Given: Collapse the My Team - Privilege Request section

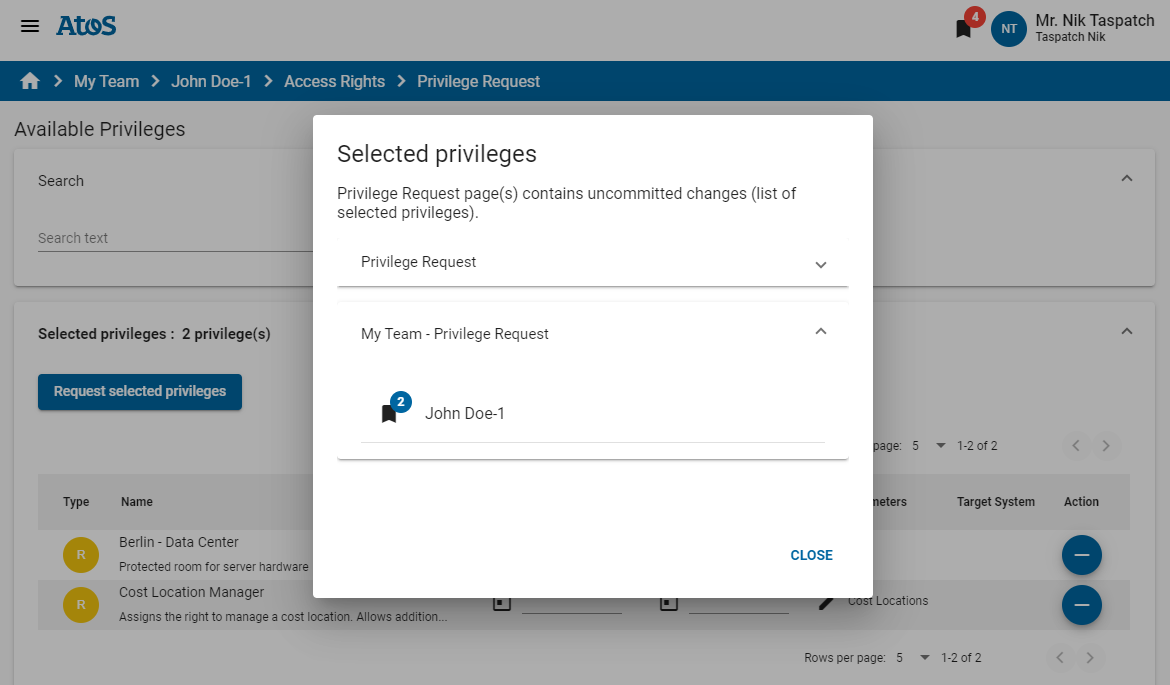Looking at the screenshot, I should (x=820, y=331).
